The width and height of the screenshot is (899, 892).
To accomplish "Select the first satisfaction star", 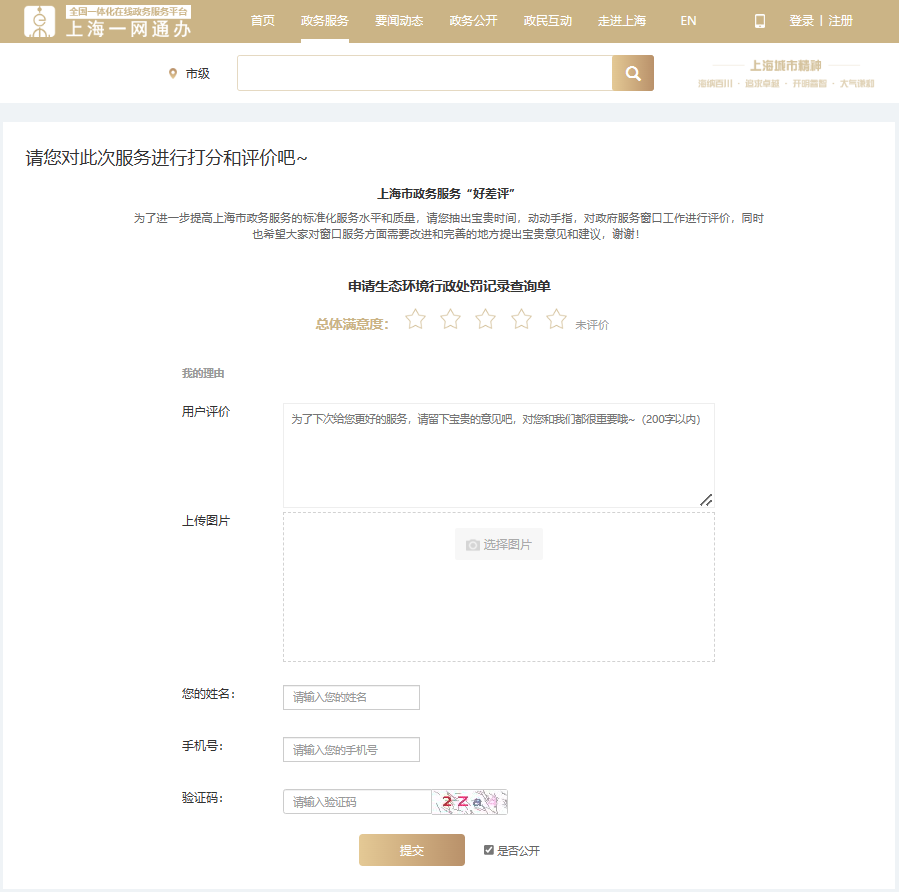I will coord(415,318).
